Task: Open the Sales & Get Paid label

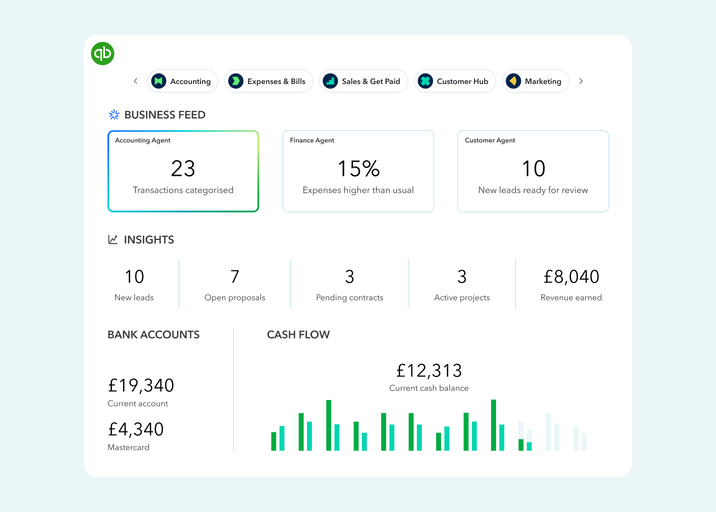Action: 371,81
